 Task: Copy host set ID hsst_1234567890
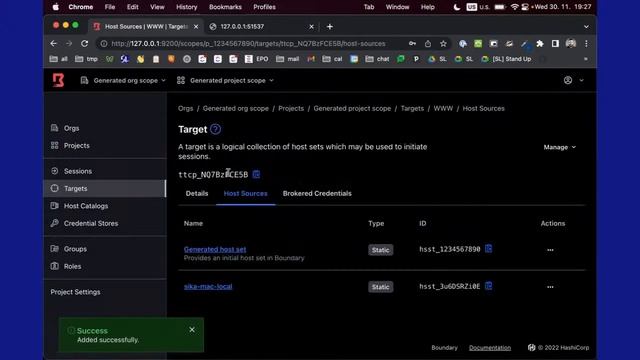489,249
